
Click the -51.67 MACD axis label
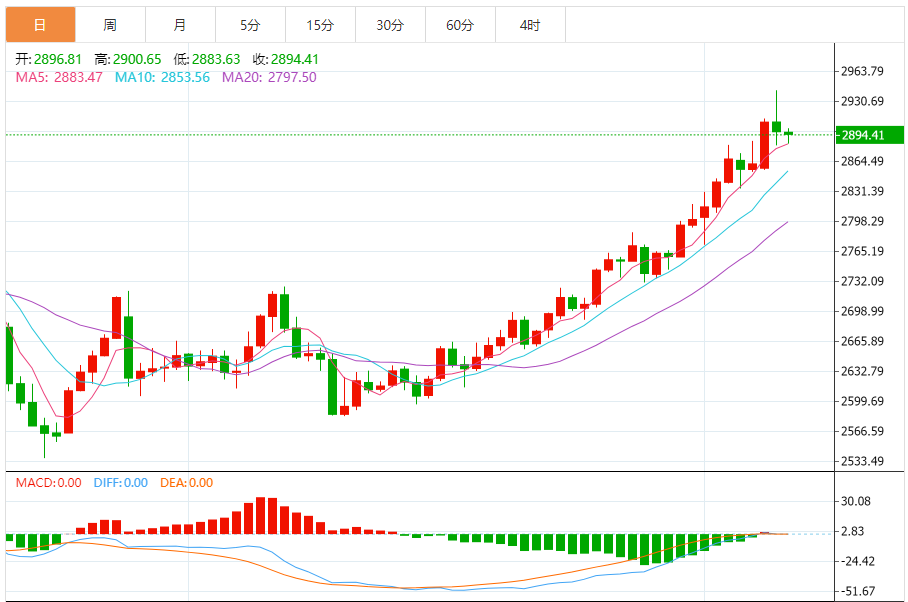click(x=858, y=592)
